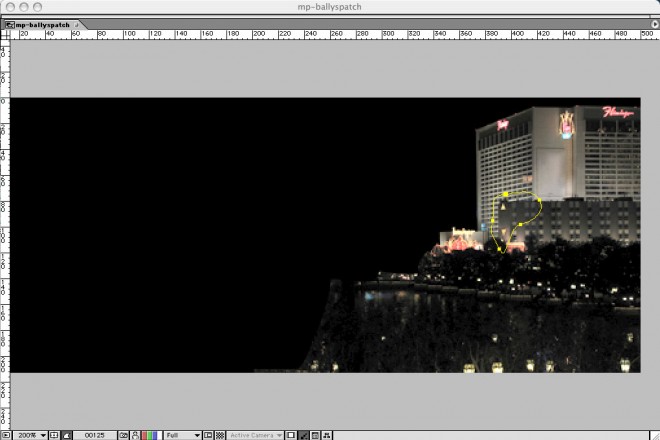Viewport: 660px width, 440px height.
Task: Click the current time 00125 display
Action: pos(96,435)
